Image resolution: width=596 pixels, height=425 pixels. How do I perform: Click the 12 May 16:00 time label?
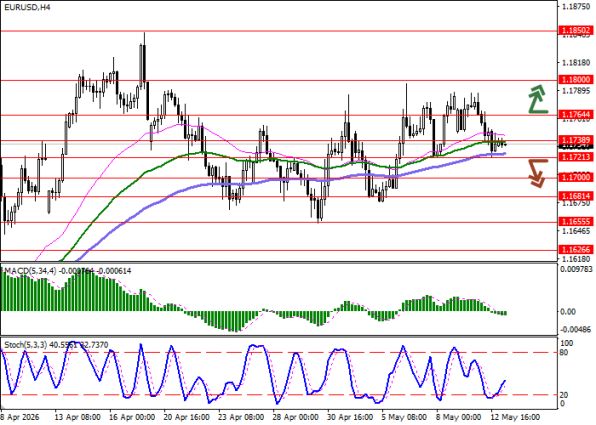tap(514, 417)
